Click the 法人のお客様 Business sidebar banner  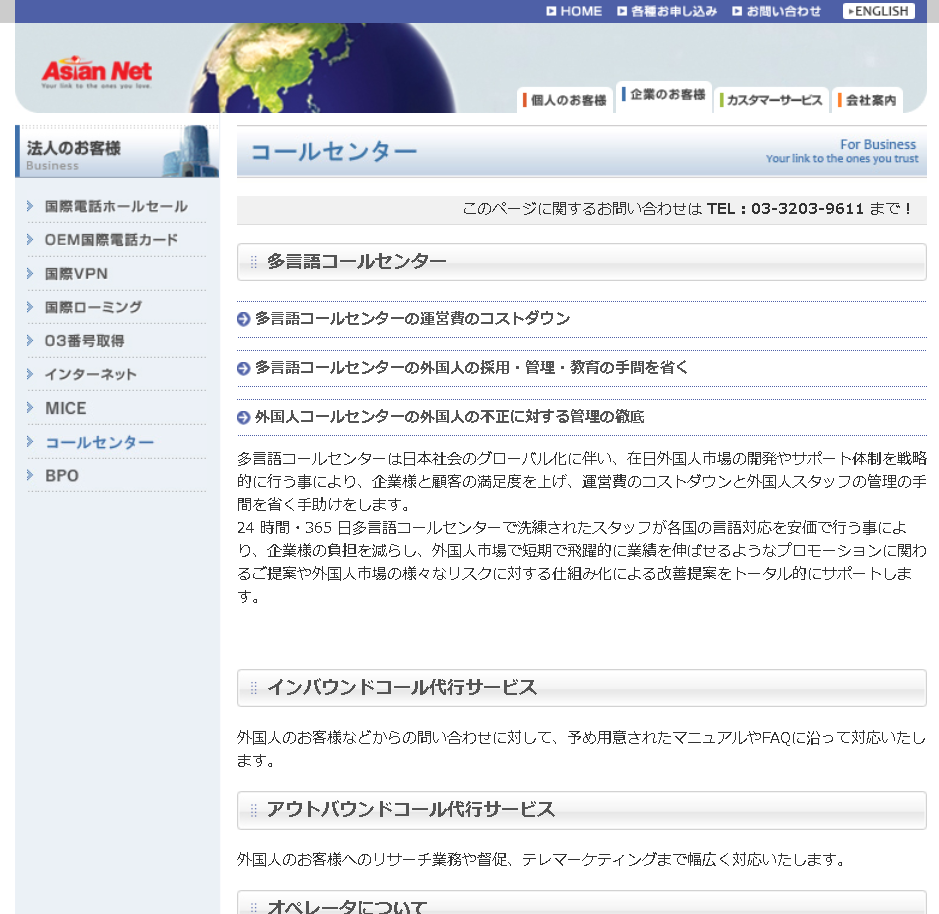tap(117, 152)
